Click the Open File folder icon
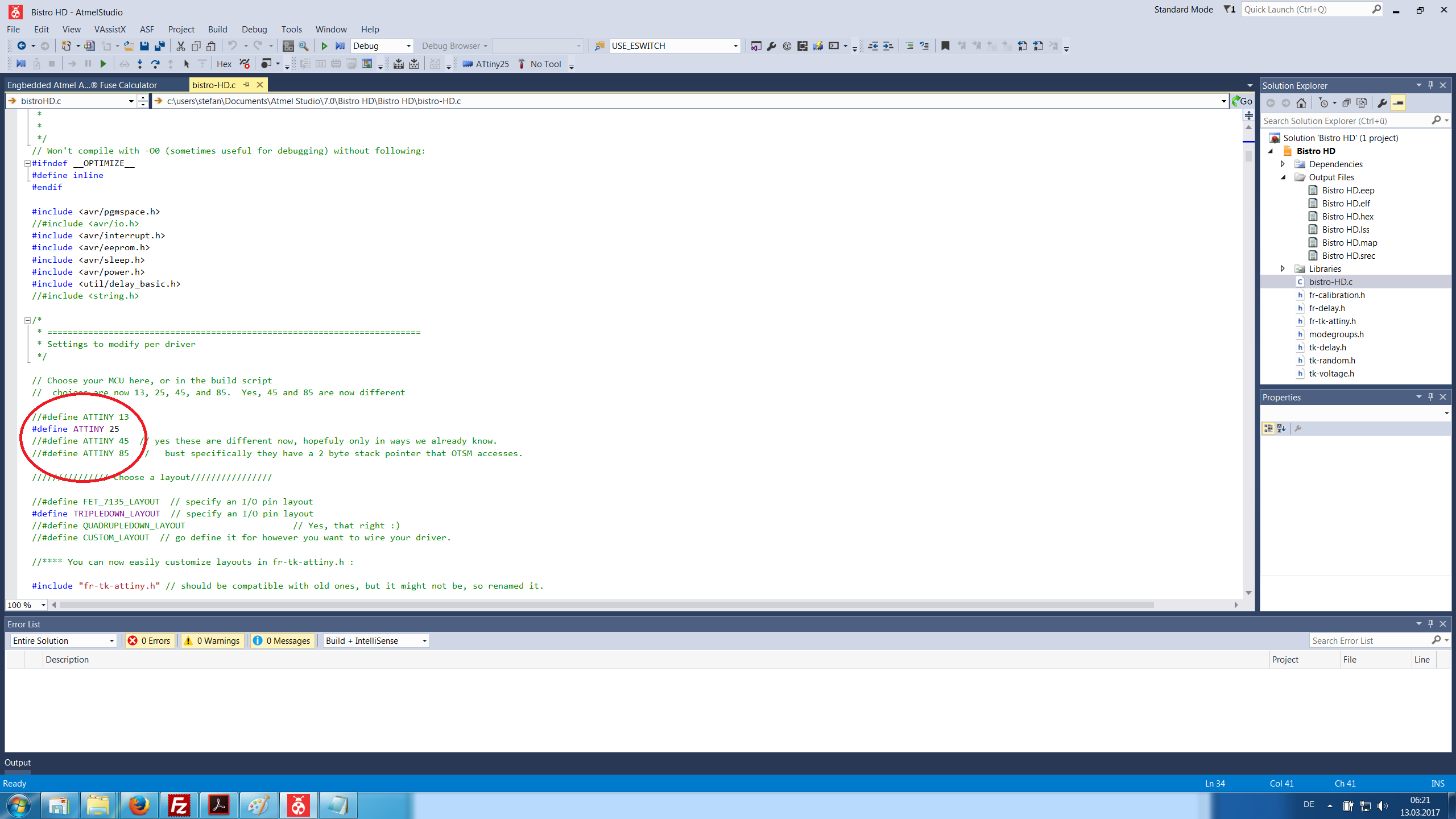Viewport: 1456px width, 819px height. pos(129,46)
